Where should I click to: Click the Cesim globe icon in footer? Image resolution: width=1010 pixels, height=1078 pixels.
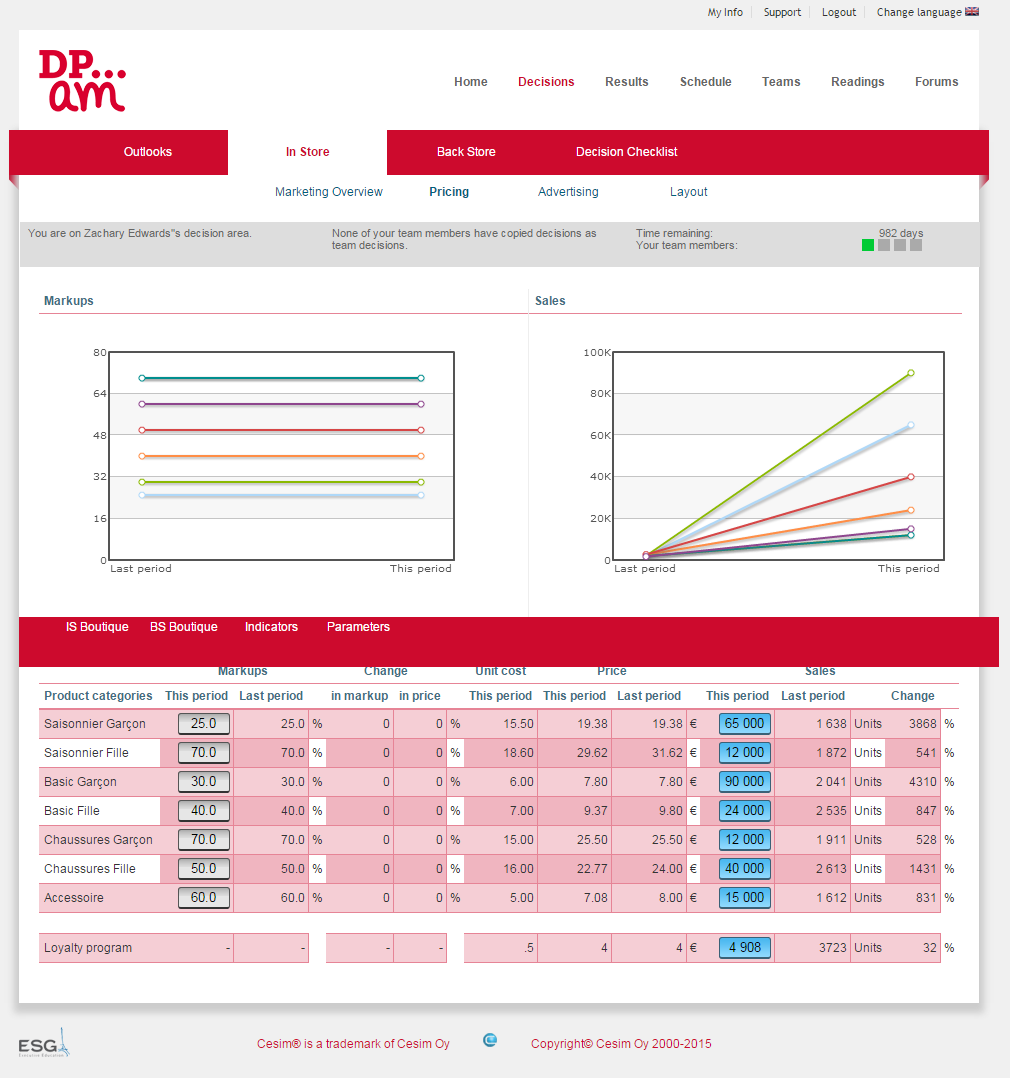pos(490,1040)
